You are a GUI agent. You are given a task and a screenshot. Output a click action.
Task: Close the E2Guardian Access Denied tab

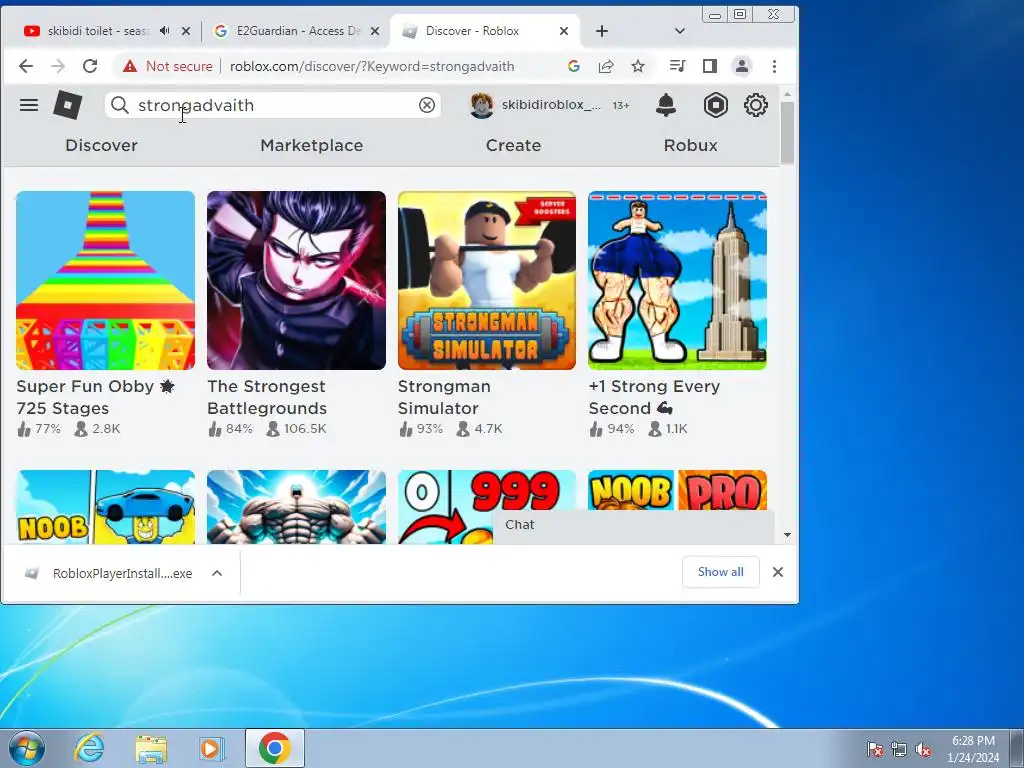(375, 31)
